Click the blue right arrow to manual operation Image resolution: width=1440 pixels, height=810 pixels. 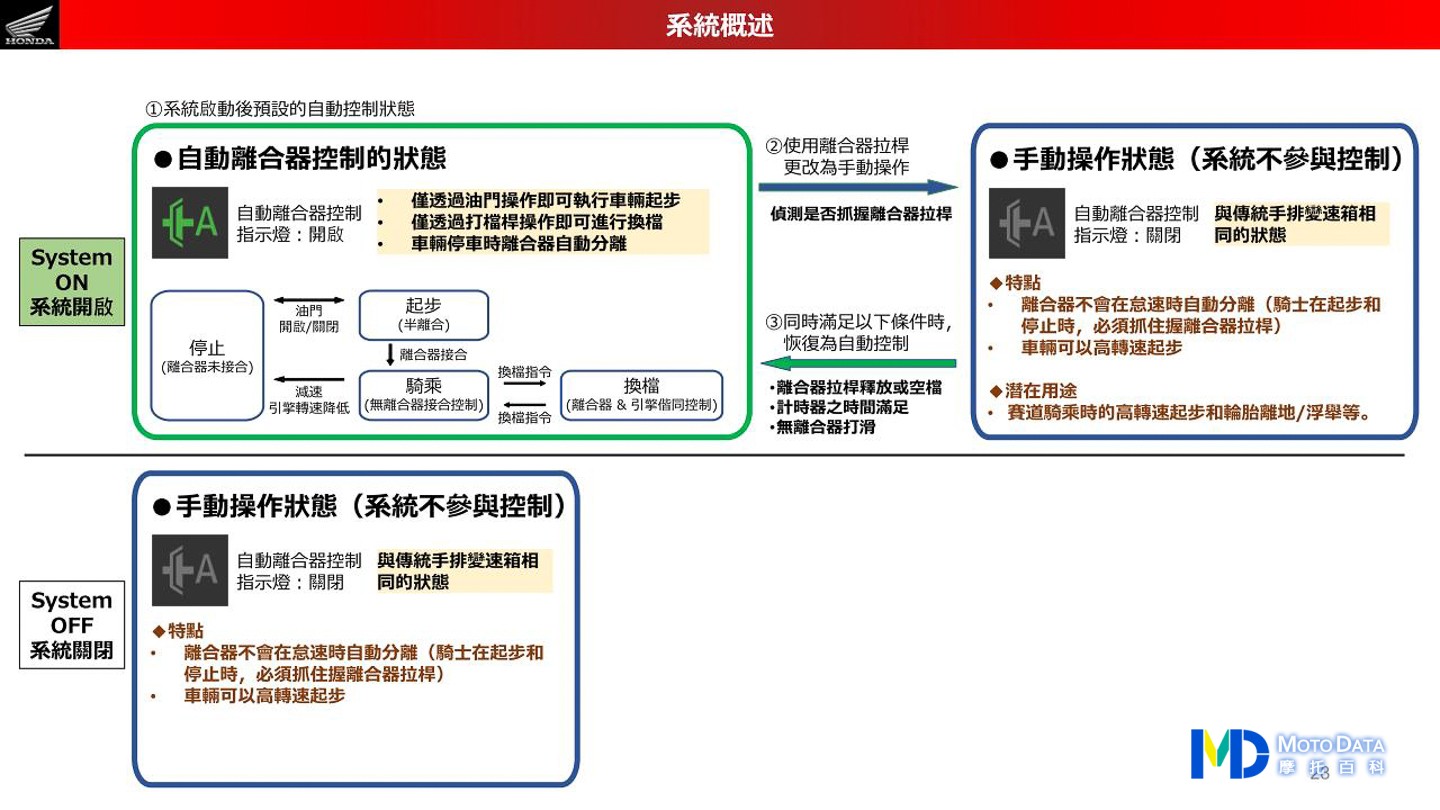pyautogui.click(x=857, y=187)
